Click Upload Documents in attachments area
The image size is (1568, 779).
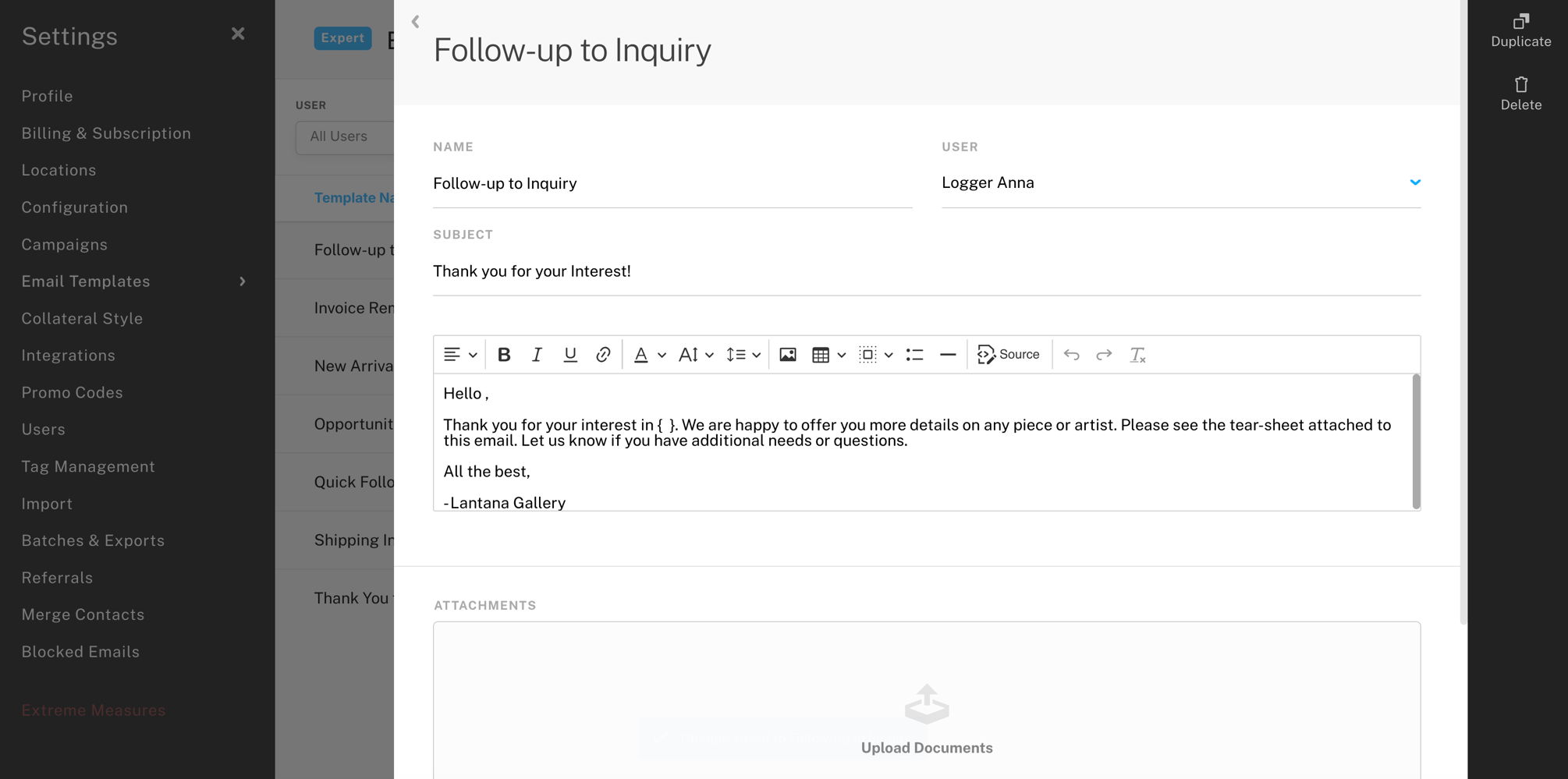tap(927, 747)
